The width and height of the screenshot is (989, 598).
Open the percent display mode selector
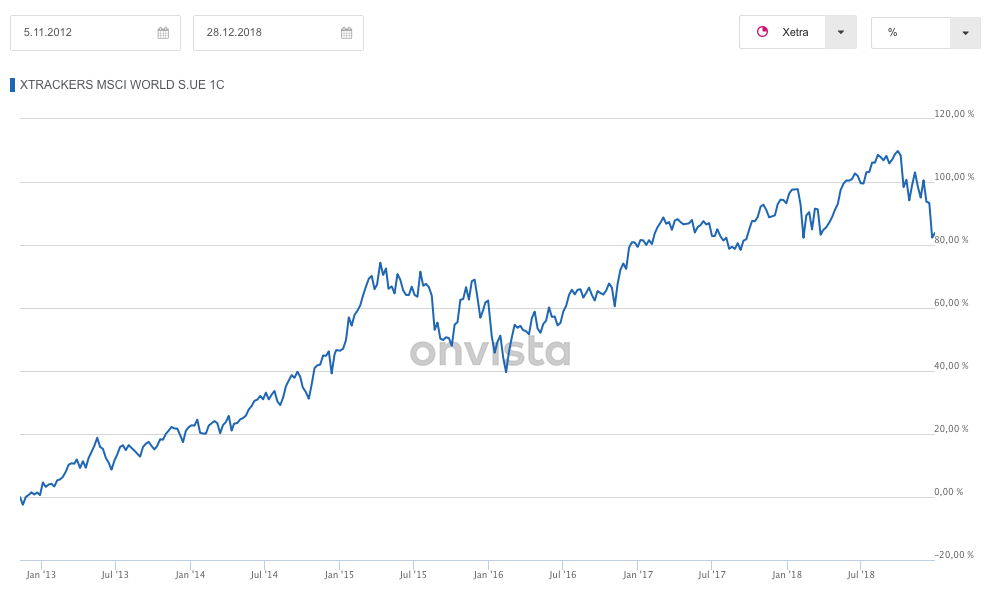[911, 32]
